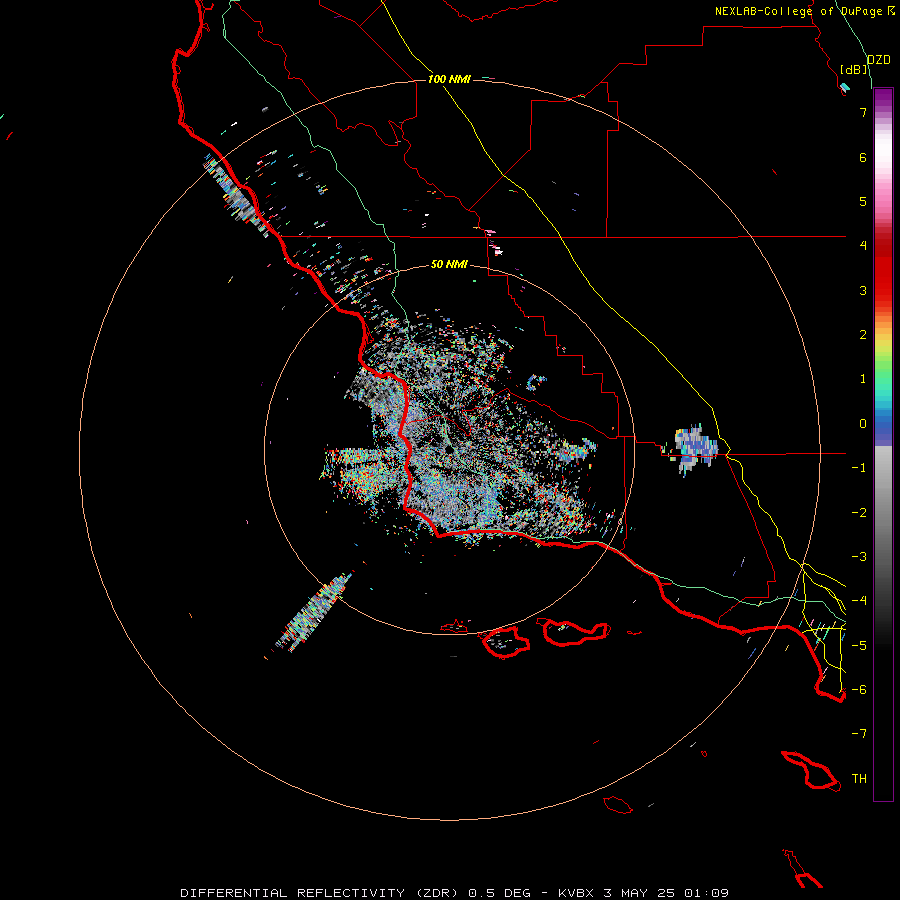Click the 4 value on color scale

point(863,246)
